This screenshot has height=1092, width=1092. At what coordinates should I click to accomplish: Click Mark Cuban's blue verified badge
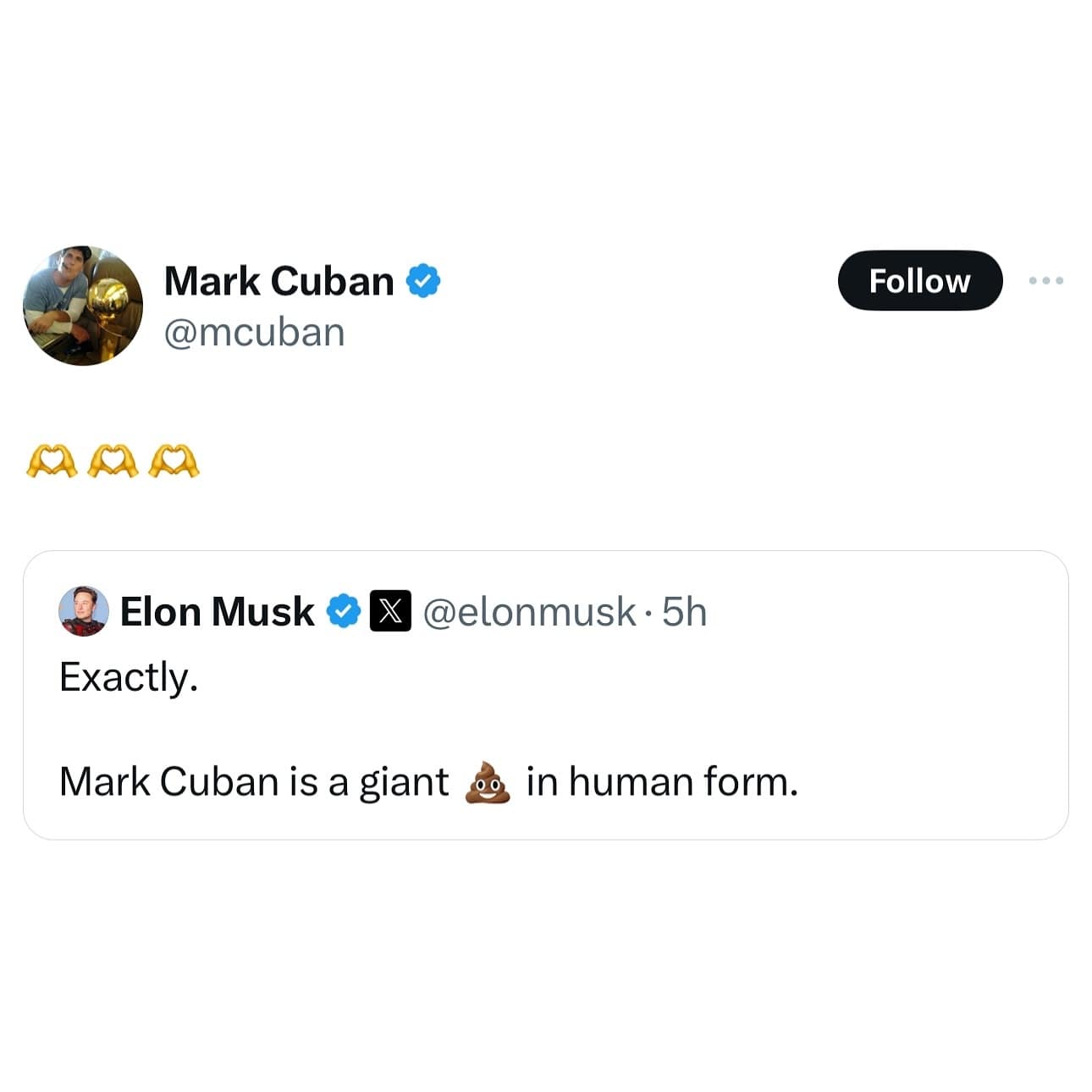423,281
